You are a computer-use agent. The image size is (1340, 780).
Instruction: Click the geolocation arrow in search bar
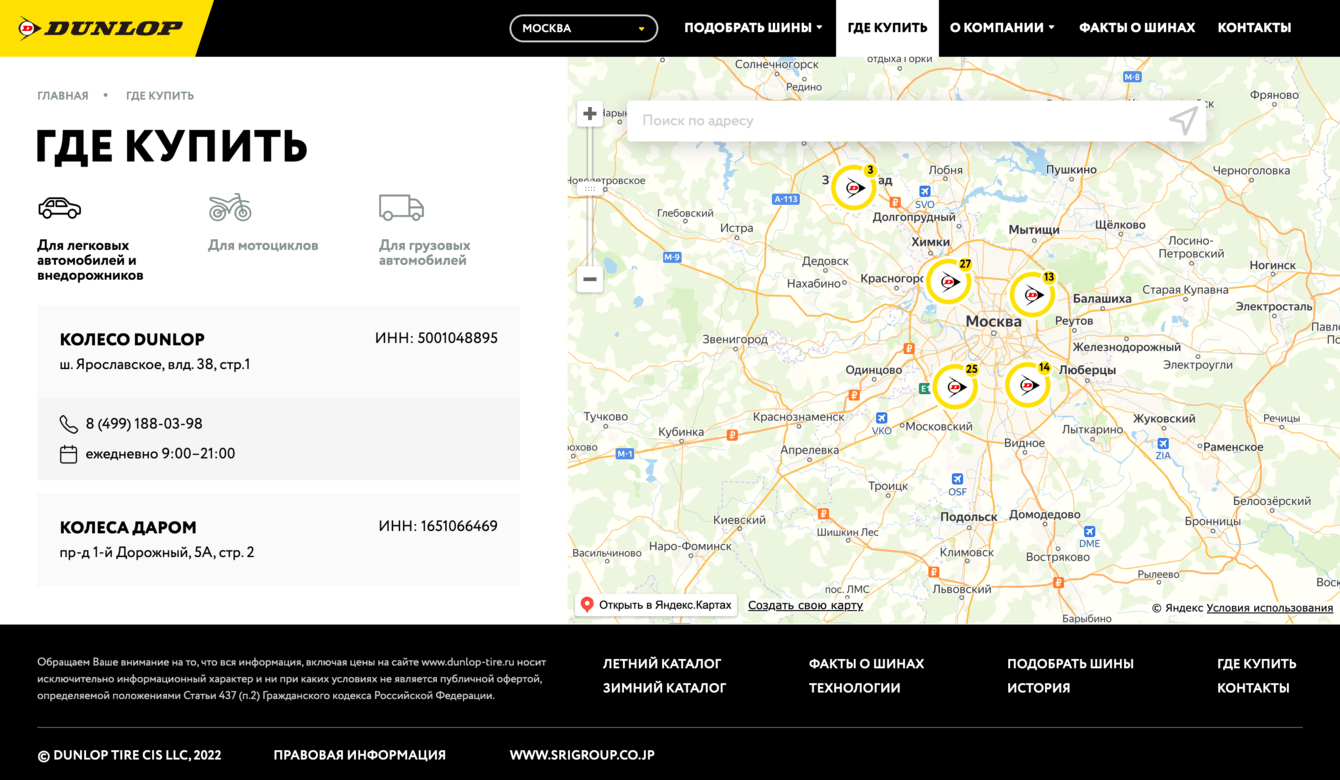[x=1183, y=121]
